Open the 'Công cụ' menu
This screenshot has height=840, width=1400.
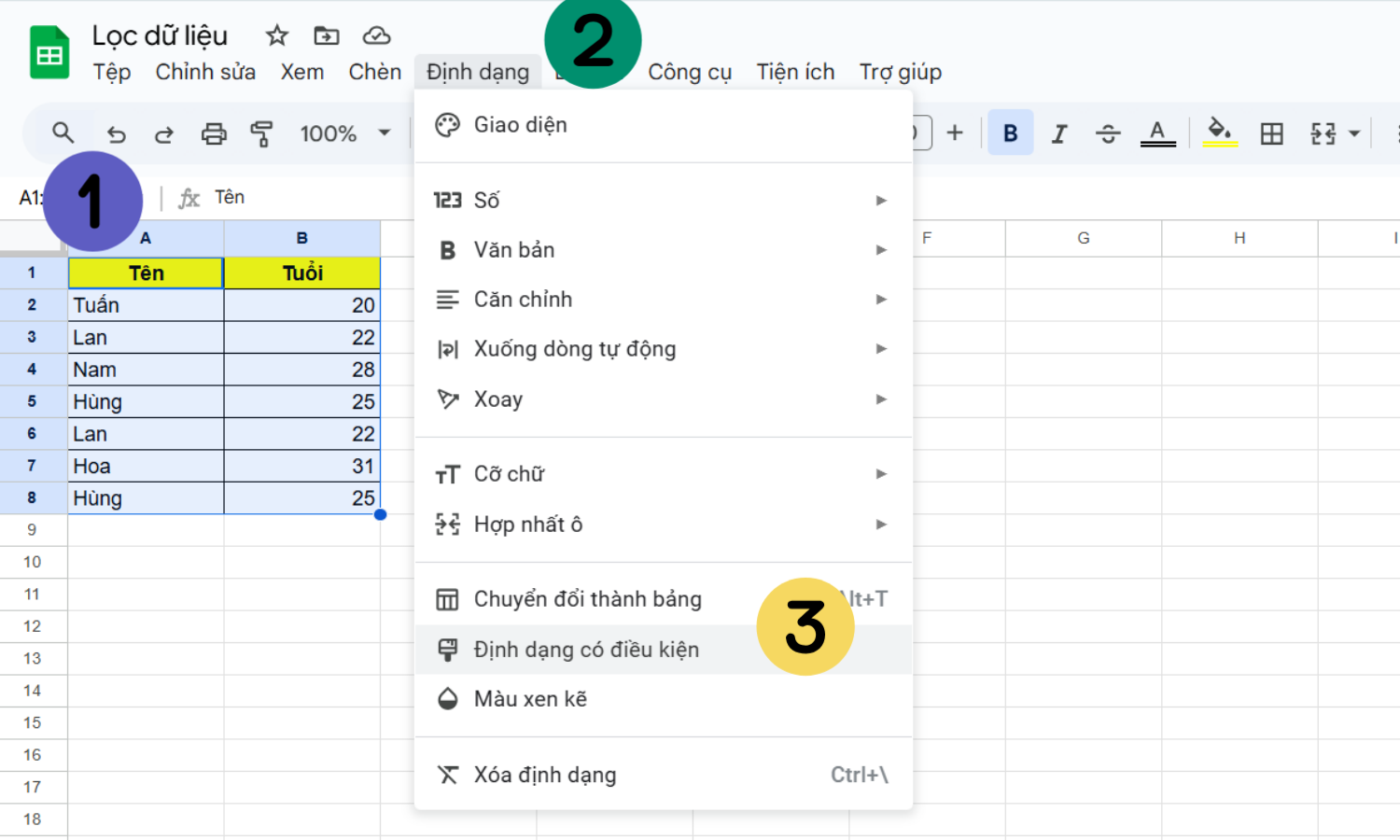coord(690,71)
